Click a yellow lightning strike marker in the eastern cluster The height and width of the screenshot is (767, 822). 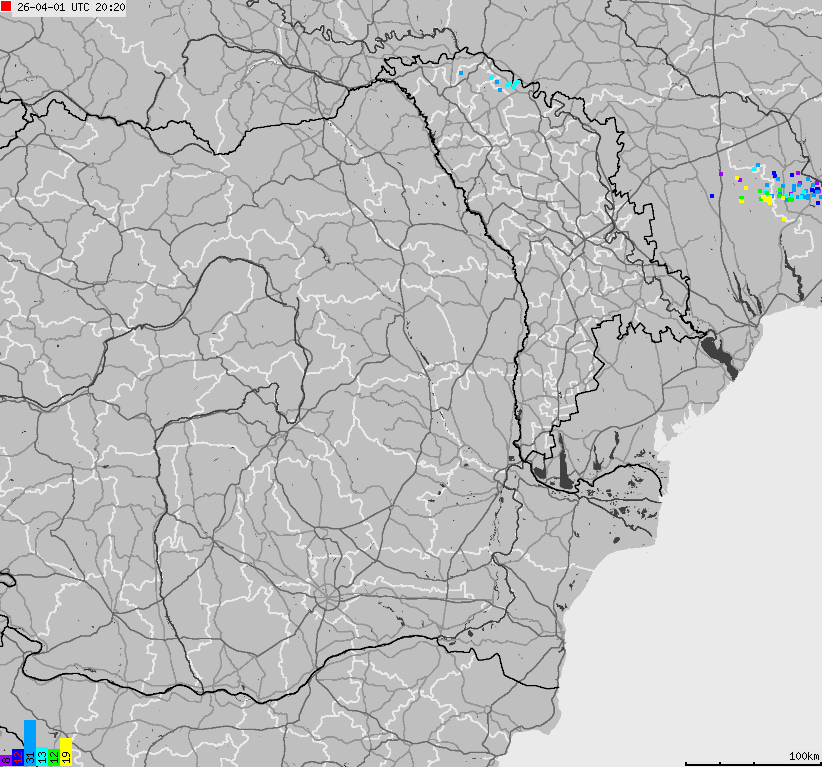pos(767,199)
